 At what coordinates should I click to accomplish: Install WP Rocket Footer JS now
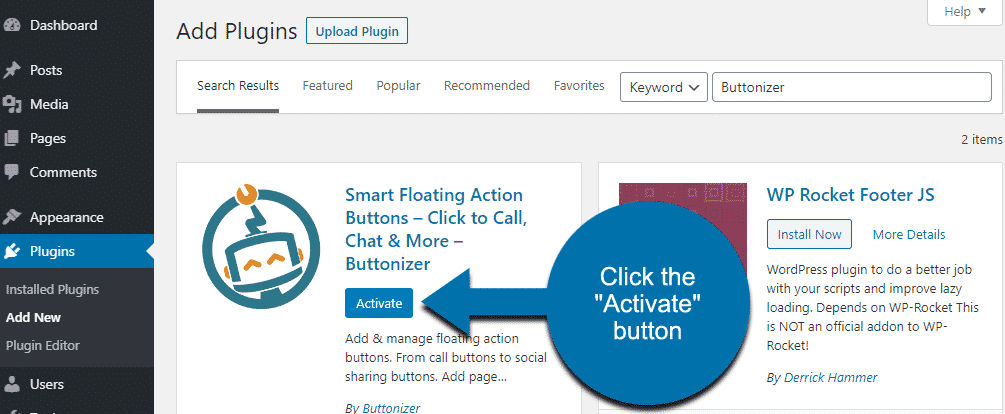pyautogui.click(x=809, y=235)
